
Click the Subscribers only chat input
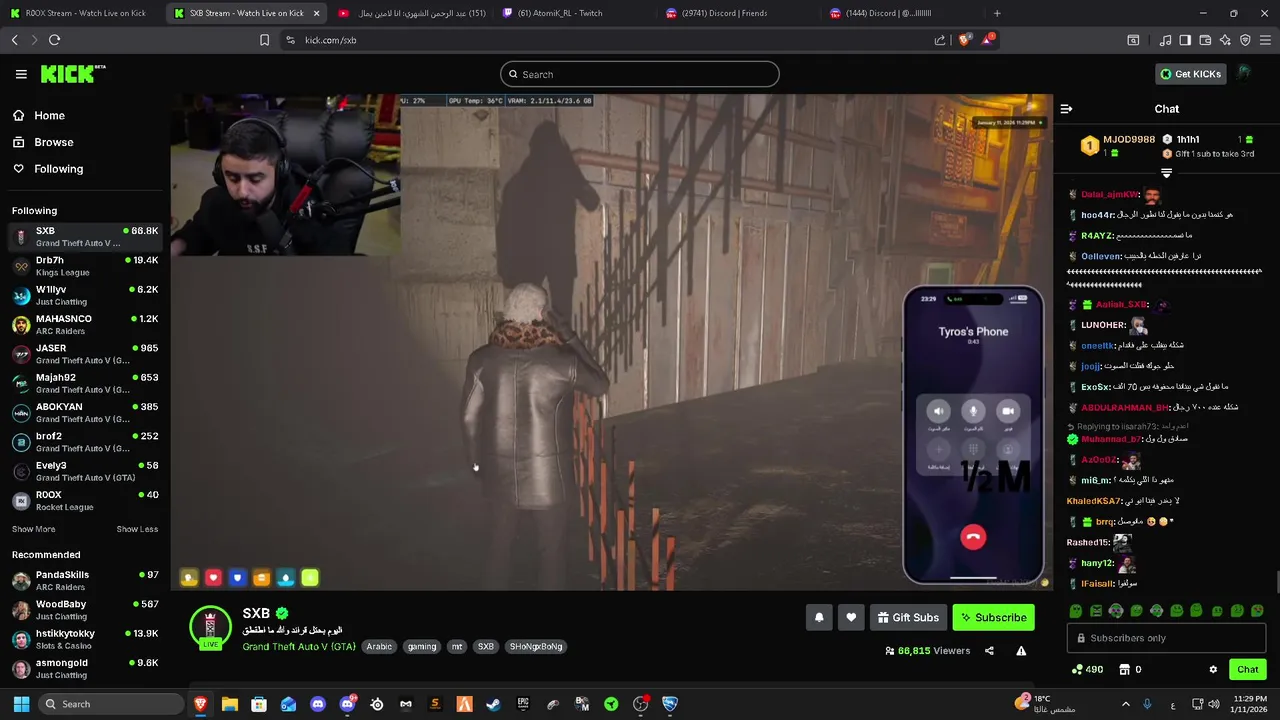point(1166,638)
